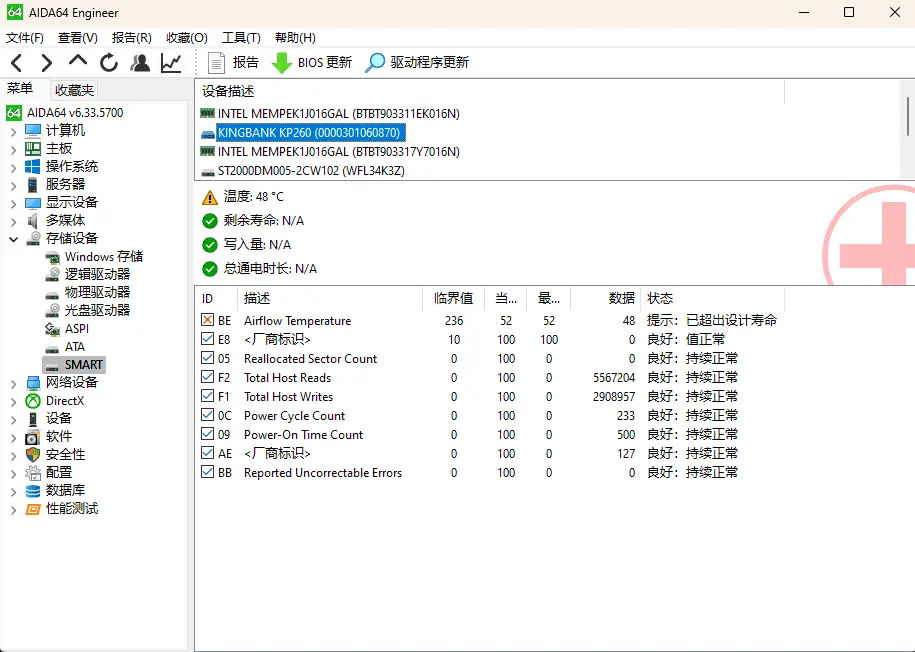Viewport: 915px width, 652px height.
Task: Switch to the 收藏夹 tab
Action: point(74,90)
